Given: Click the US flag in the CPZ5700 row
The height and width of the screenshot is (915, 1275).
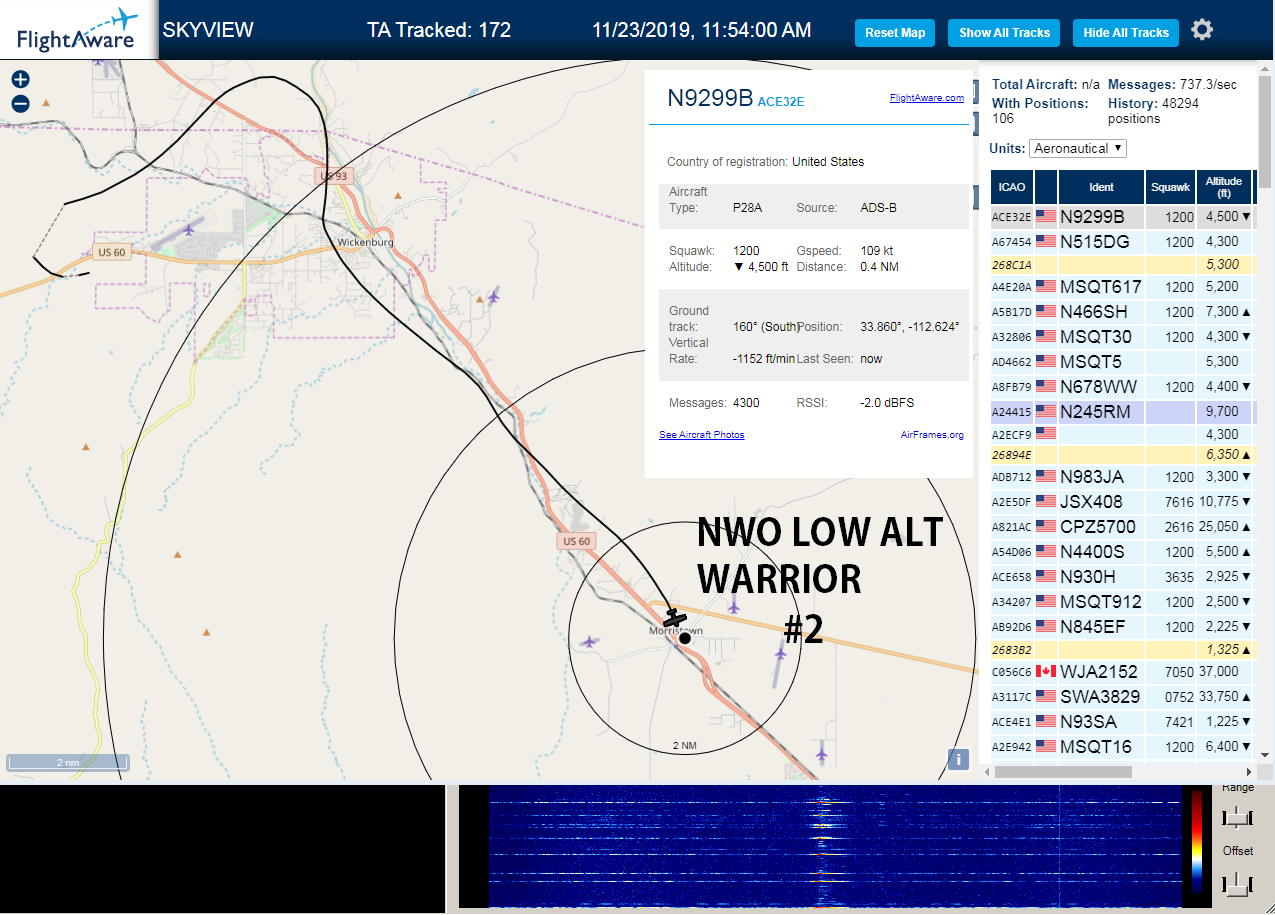Looking at the screenshot, I should pyautogui.click(x=1046, y=526).
